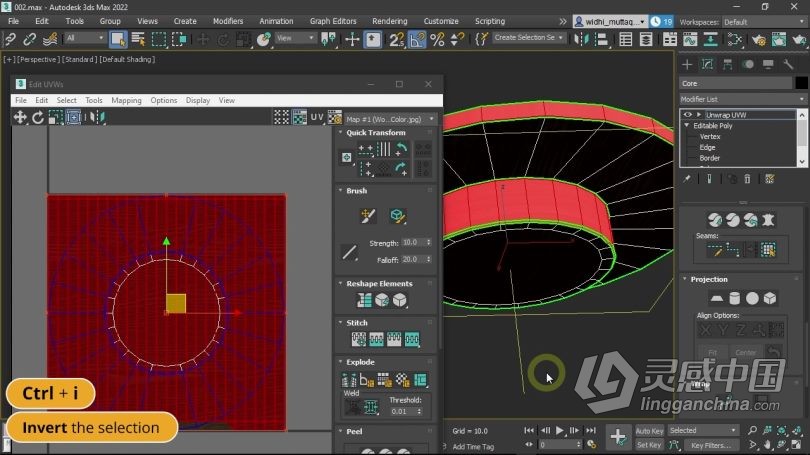Toggle the Percent Snap button
810x455 pixels.
tap(437, 39)
